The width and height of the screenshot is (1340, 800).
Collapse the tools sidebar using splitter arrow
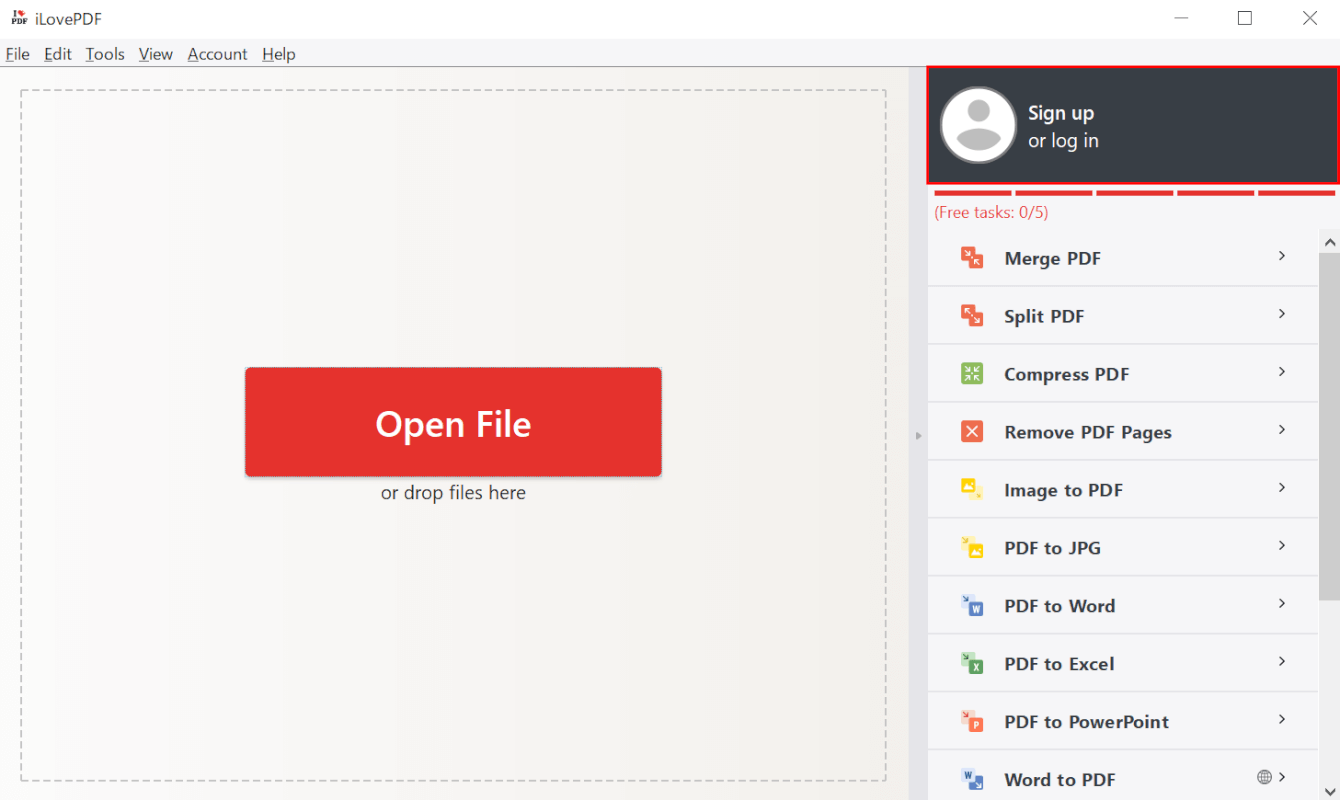point(918,435)
